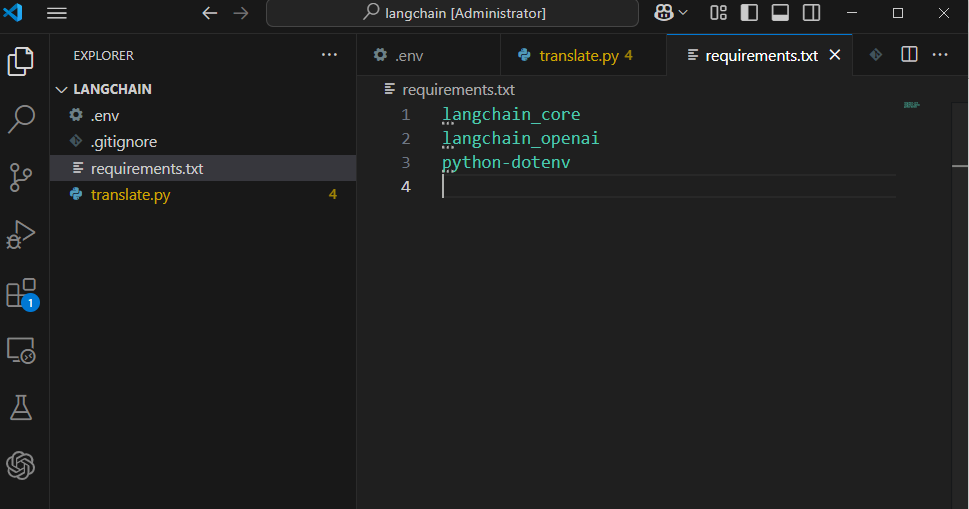Click the hamburger application menu

[x=57, y=13]
